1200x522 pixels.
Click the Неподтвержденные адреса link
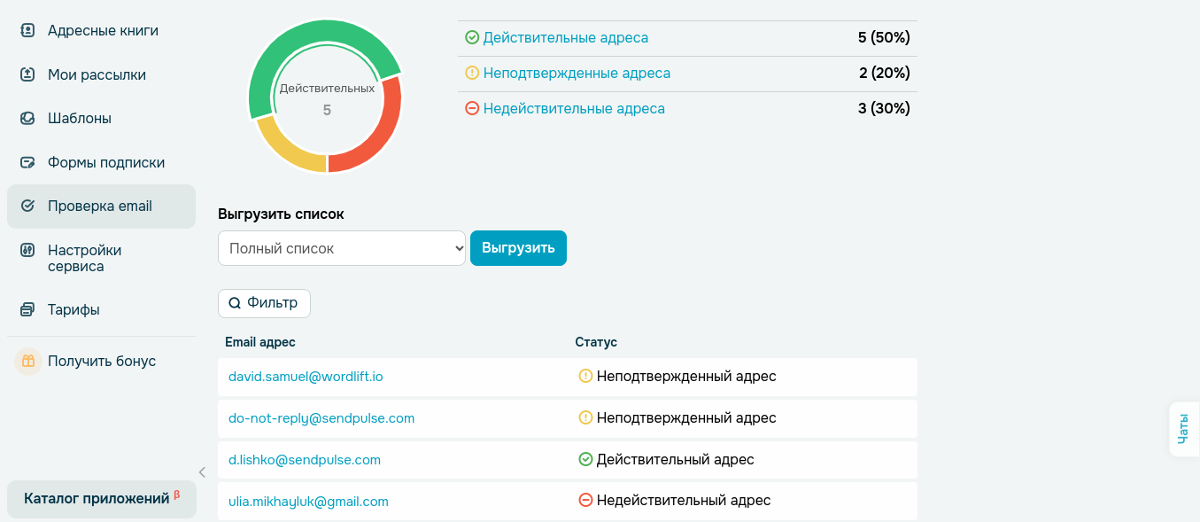point(576,73)
